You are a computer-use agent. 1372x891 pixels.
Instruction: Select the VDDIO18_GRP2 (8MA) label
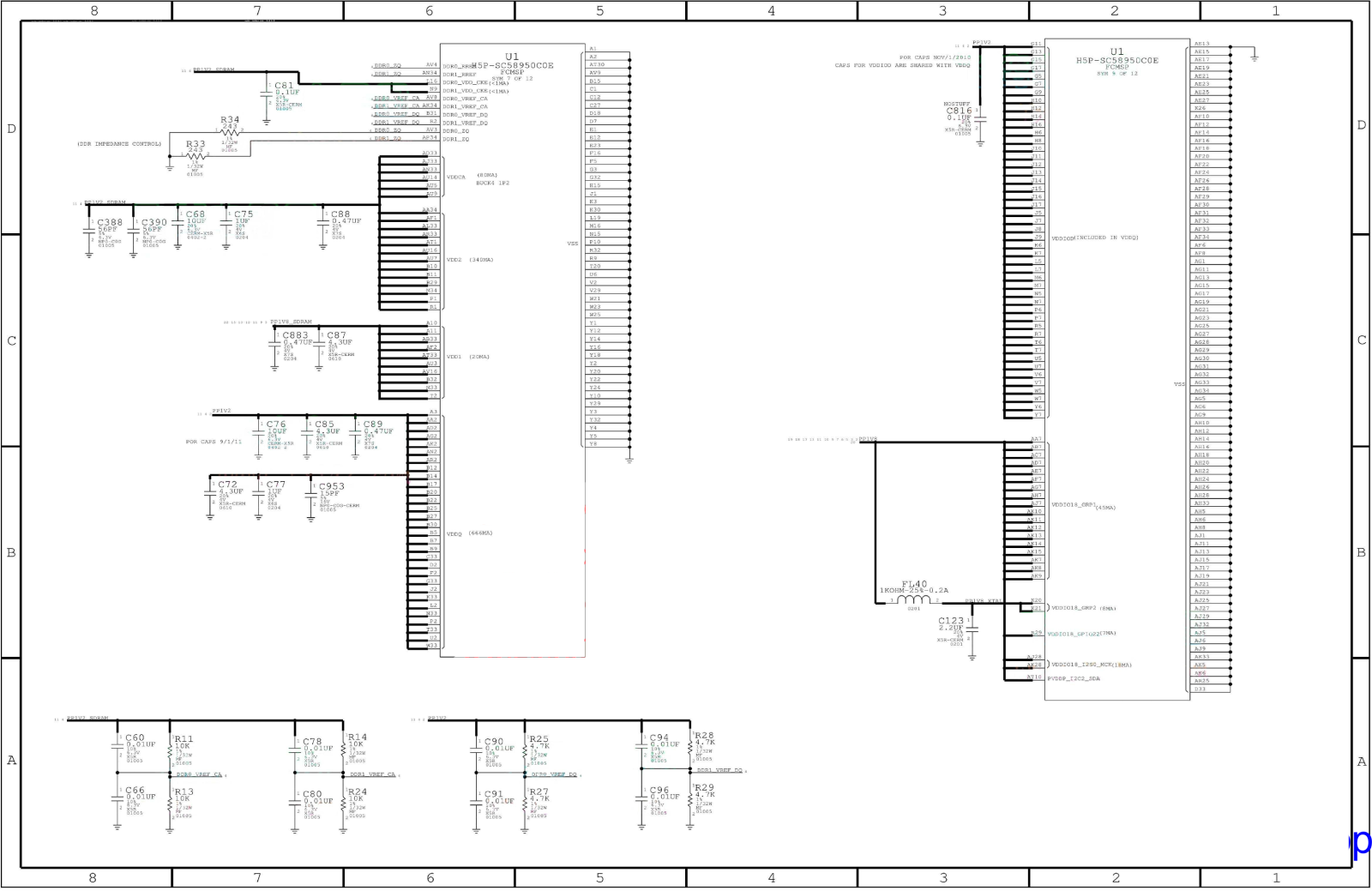1084,608
